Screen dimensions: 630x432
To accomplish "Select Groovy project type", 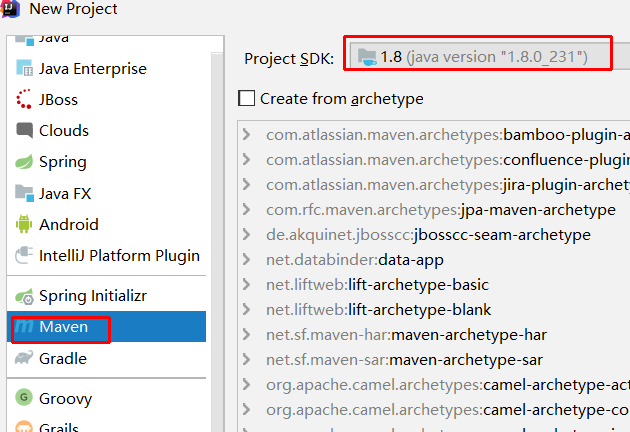I will point(106,398).
